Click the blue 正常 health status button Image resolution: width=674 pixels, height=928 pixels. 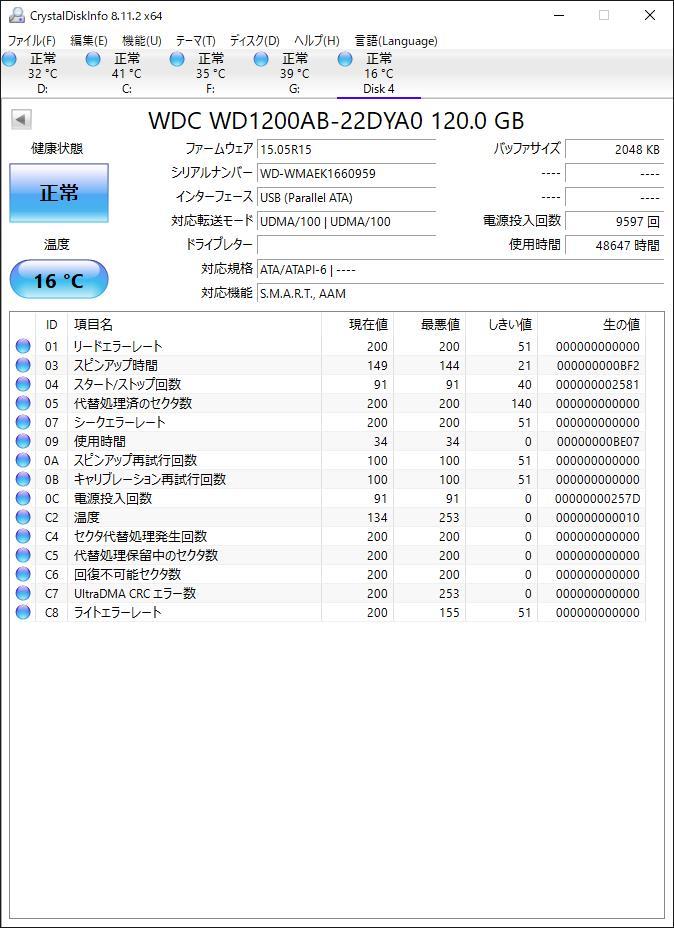(x=59, y=193)
